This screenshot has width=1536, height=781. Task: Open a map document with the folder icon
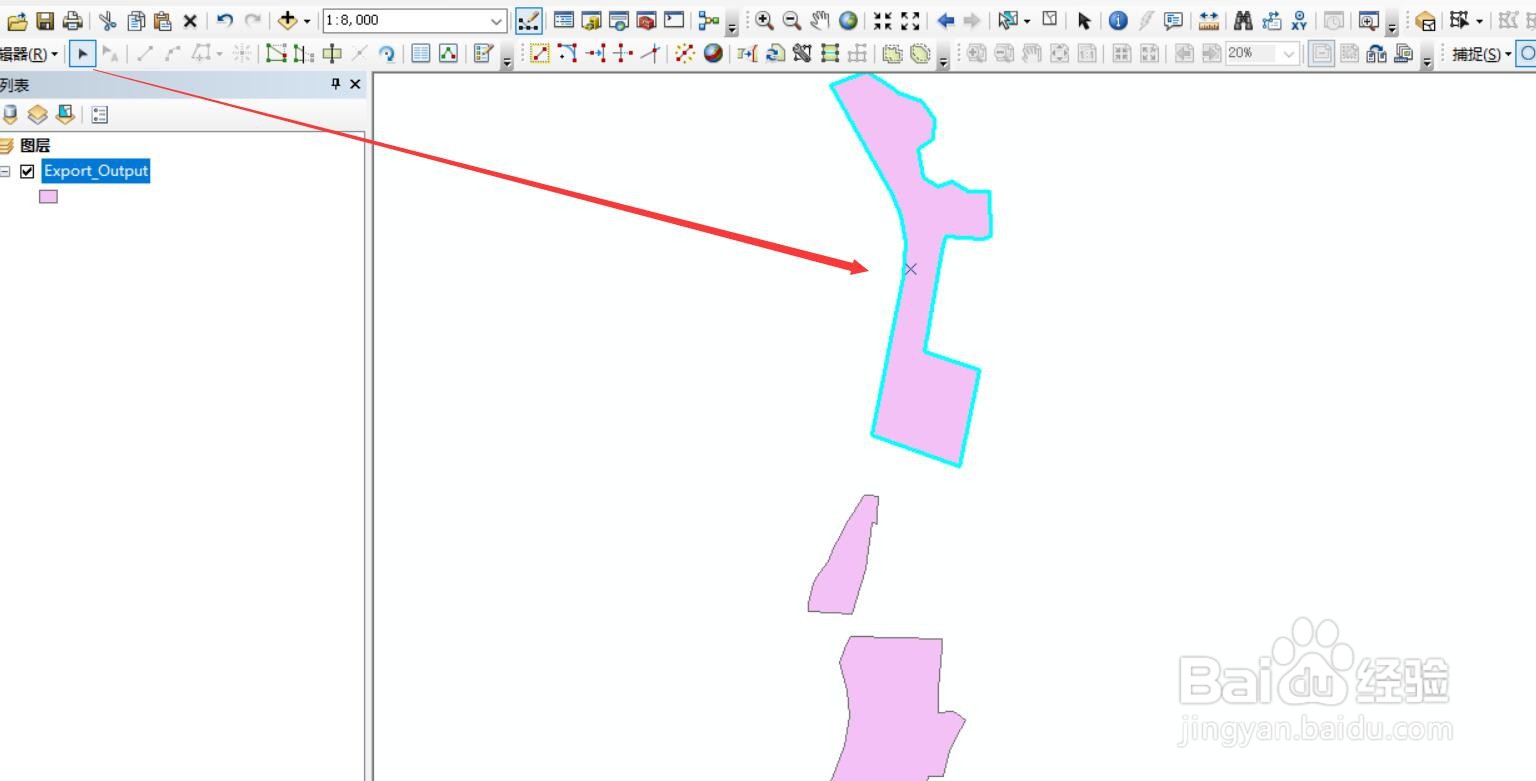[17, 20]
